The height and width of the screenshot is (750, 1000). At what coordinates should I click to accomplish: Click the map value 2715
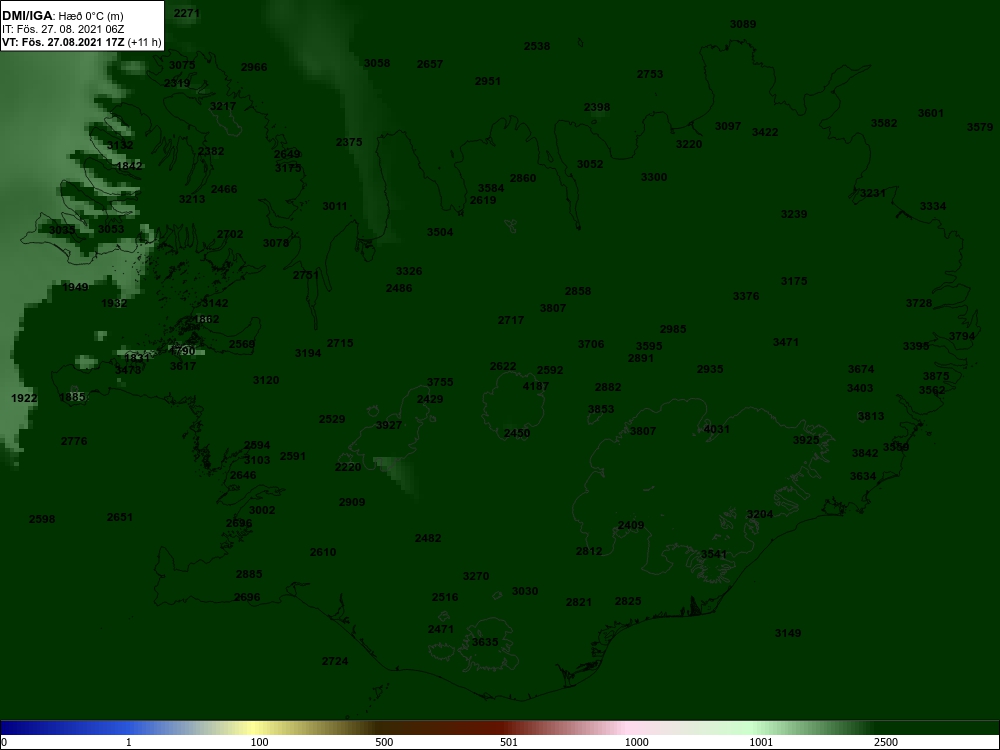click(x=340, y=343)
